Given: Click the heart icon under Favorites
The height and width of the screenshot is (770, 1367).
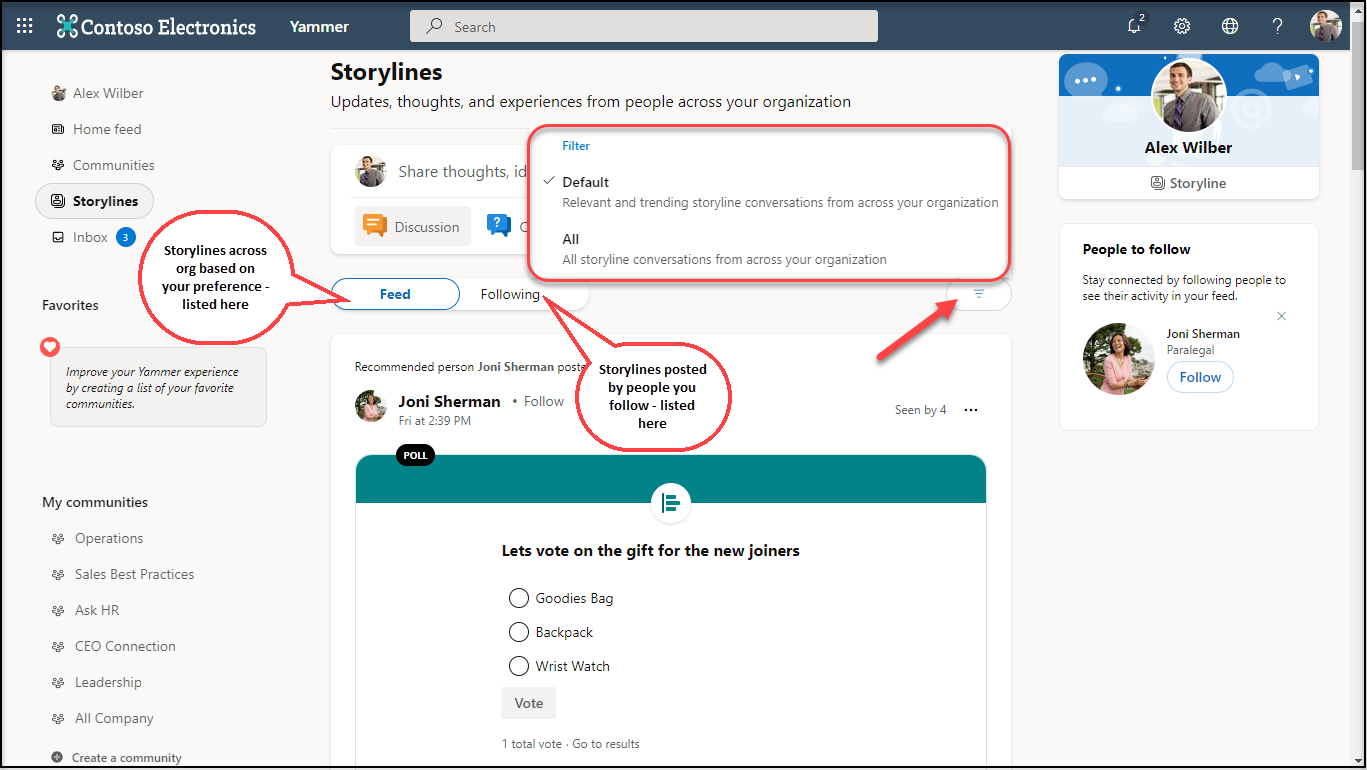Looking at the screenshot, I should [50, 347].
